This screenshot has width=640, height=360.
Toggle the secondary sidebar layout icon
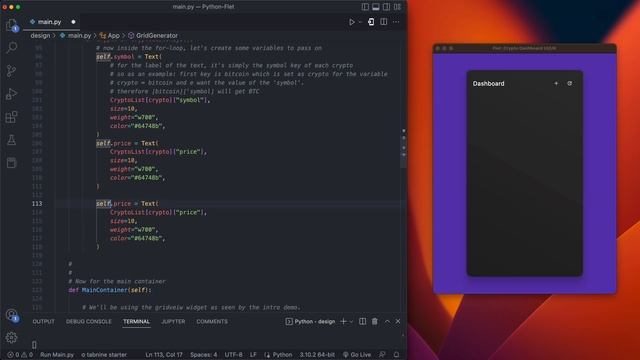tap(386, 7)
